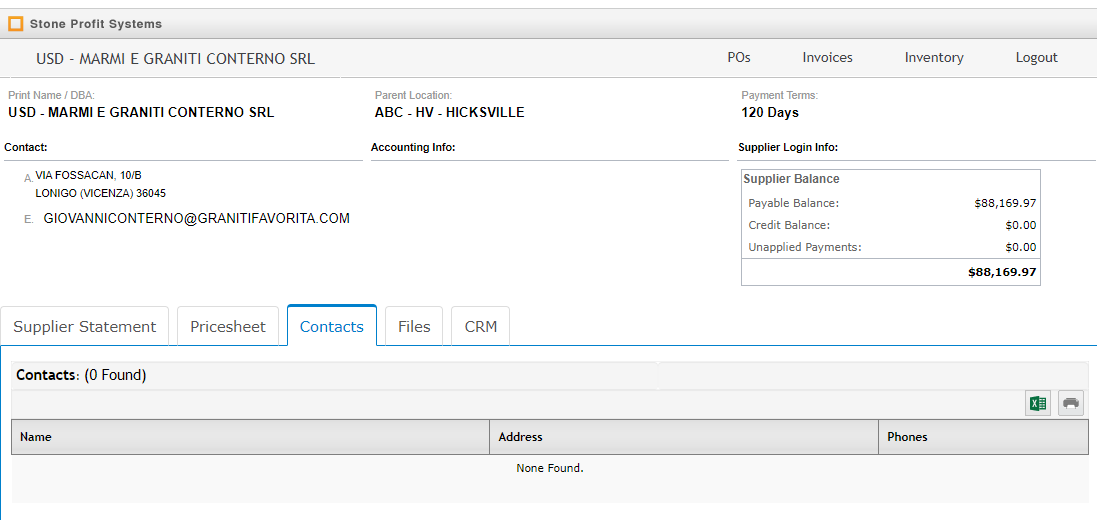
Task: Switch to the Supplier Statement tab
Action: tap(85, 327)
